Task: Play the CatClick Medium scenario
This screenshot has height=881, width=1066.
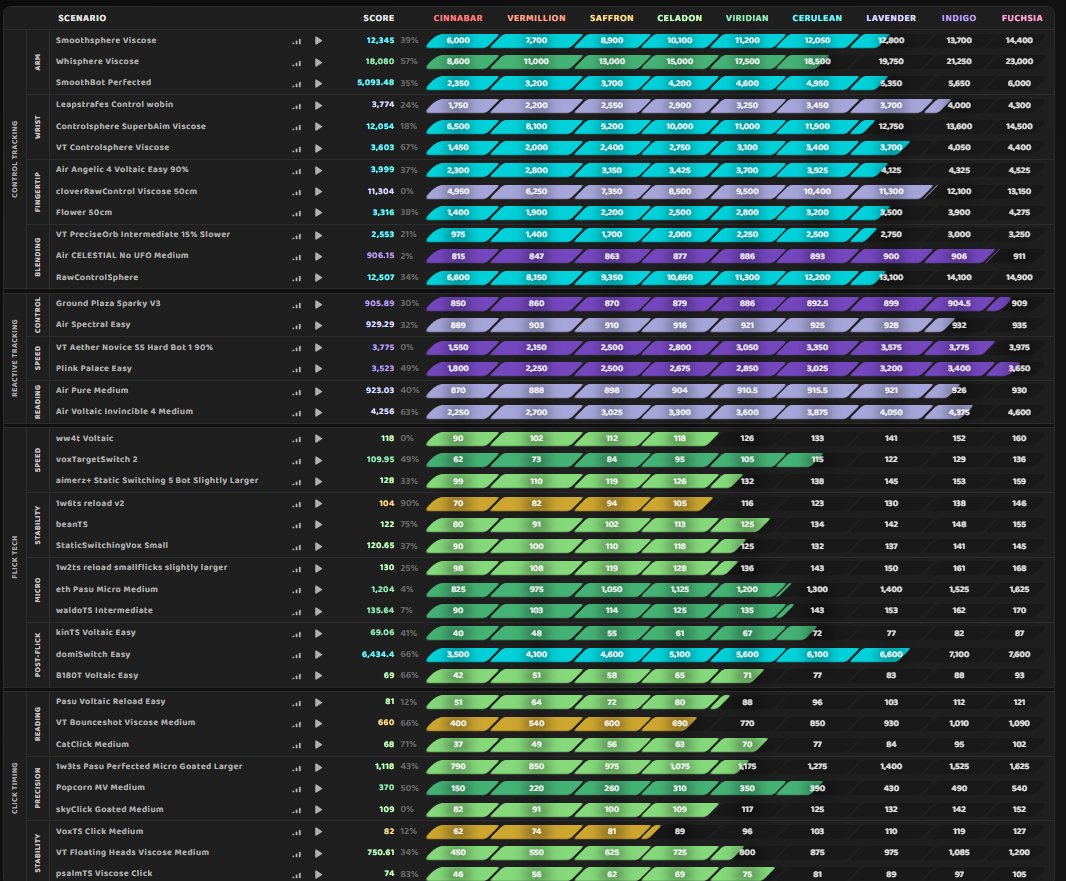Action: click(x=318, y=745)
